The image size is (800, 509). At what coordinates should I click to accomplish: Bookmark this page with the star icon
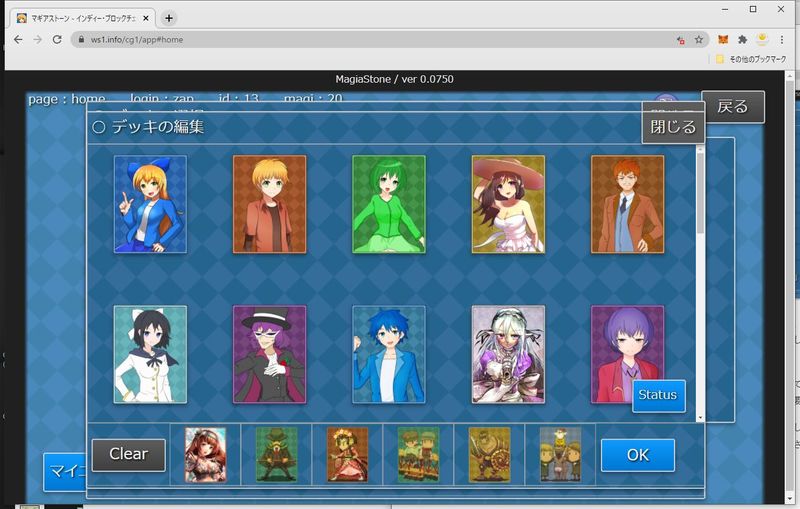[699, 39]
